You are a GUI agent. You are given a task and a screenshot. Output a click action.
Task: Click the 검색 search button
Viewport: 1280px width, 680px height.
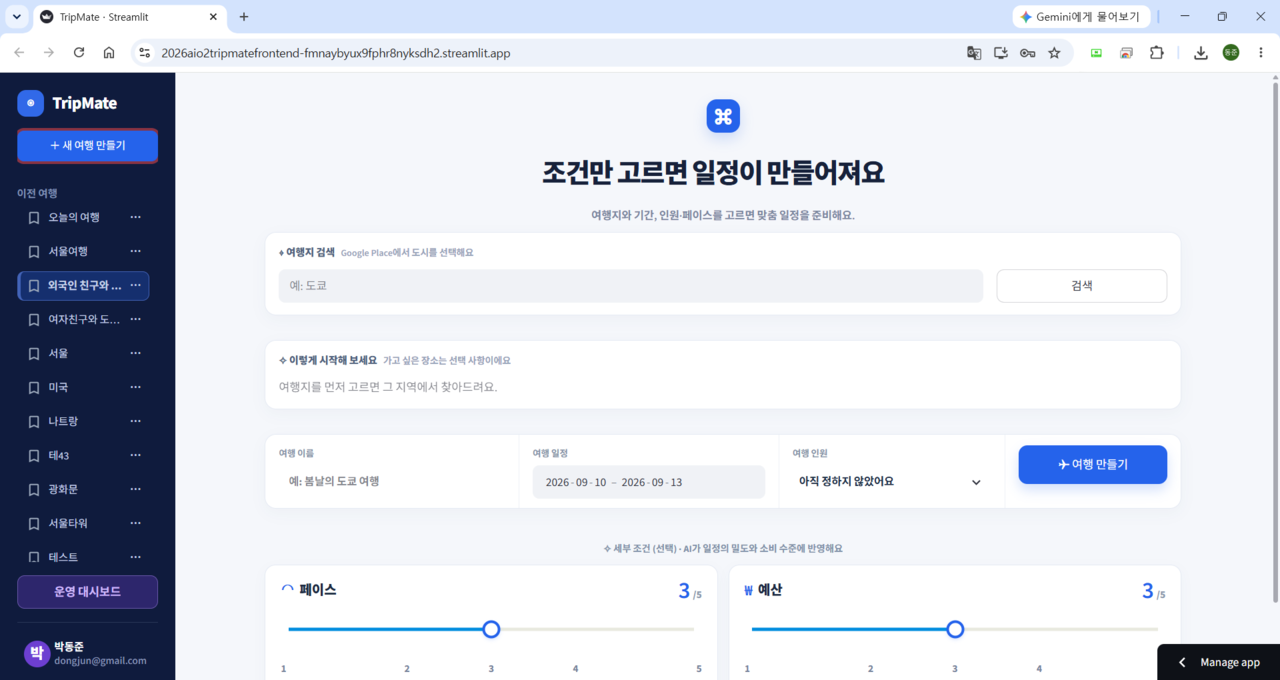[1081, 286]
